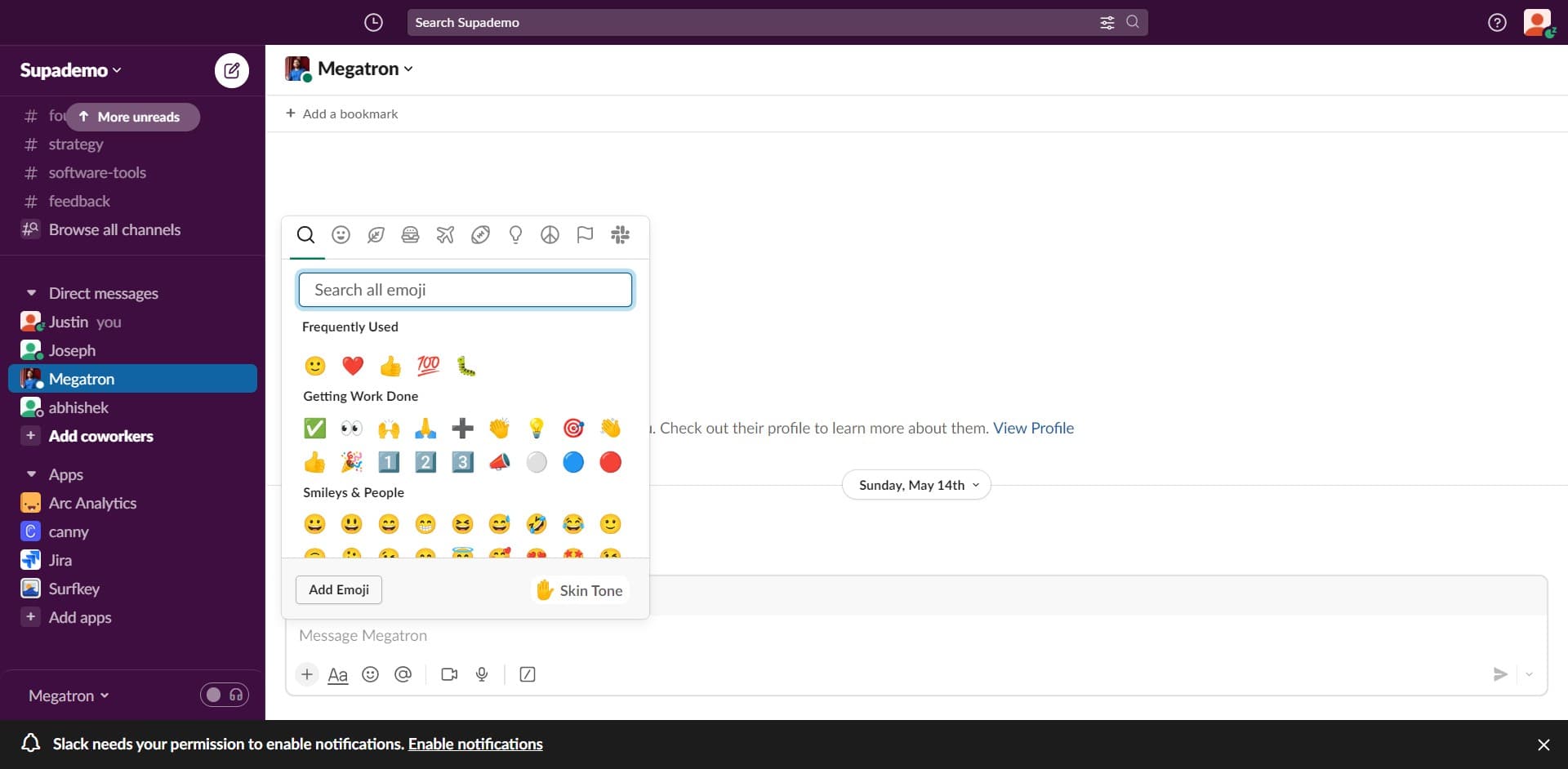Open the mention @ icon in composer
Screen dimensions: 1568x769
point(403,674)
